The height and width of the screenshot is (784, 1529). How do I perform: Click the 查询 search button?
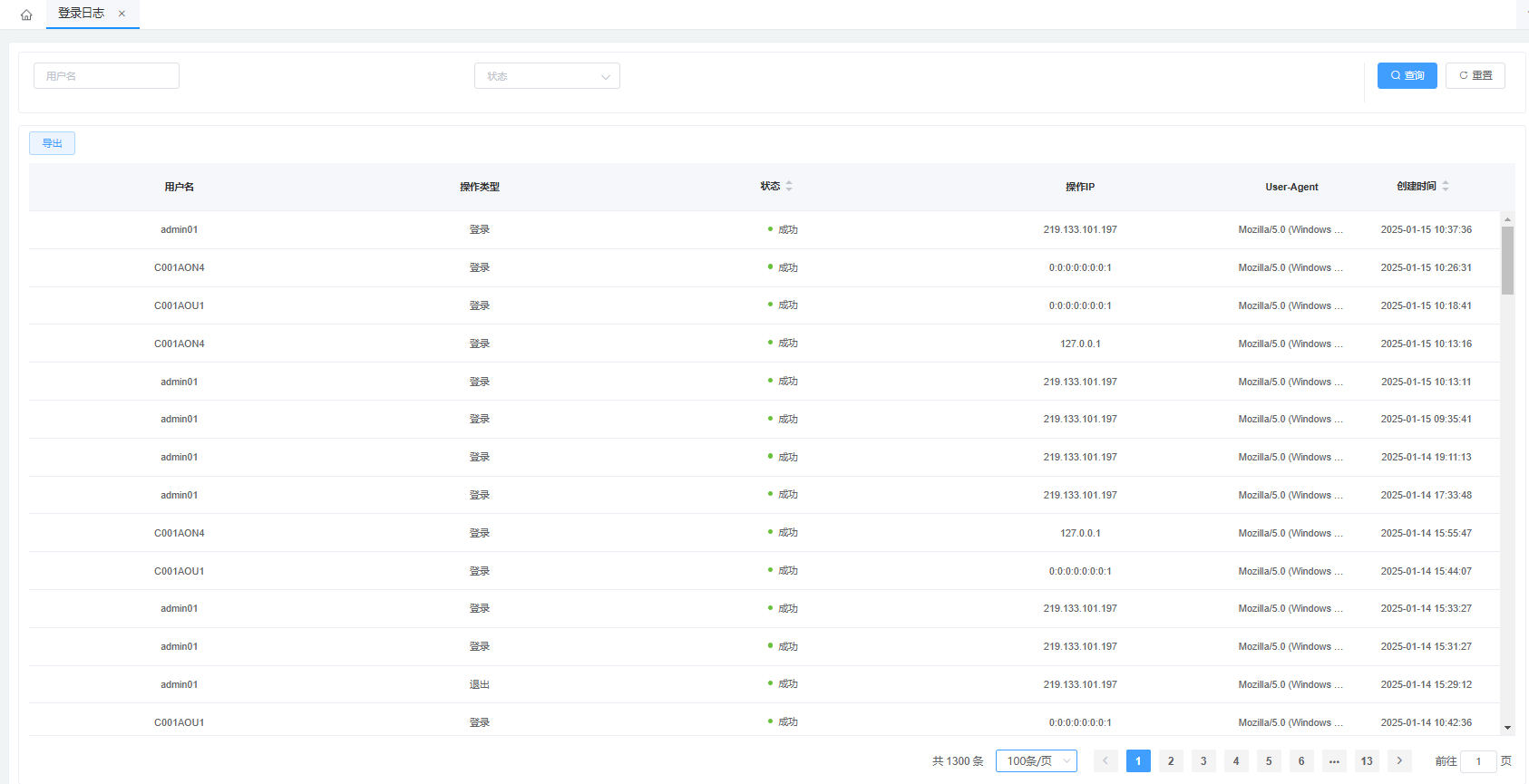pyautogui.click(x=1407, y=76)
